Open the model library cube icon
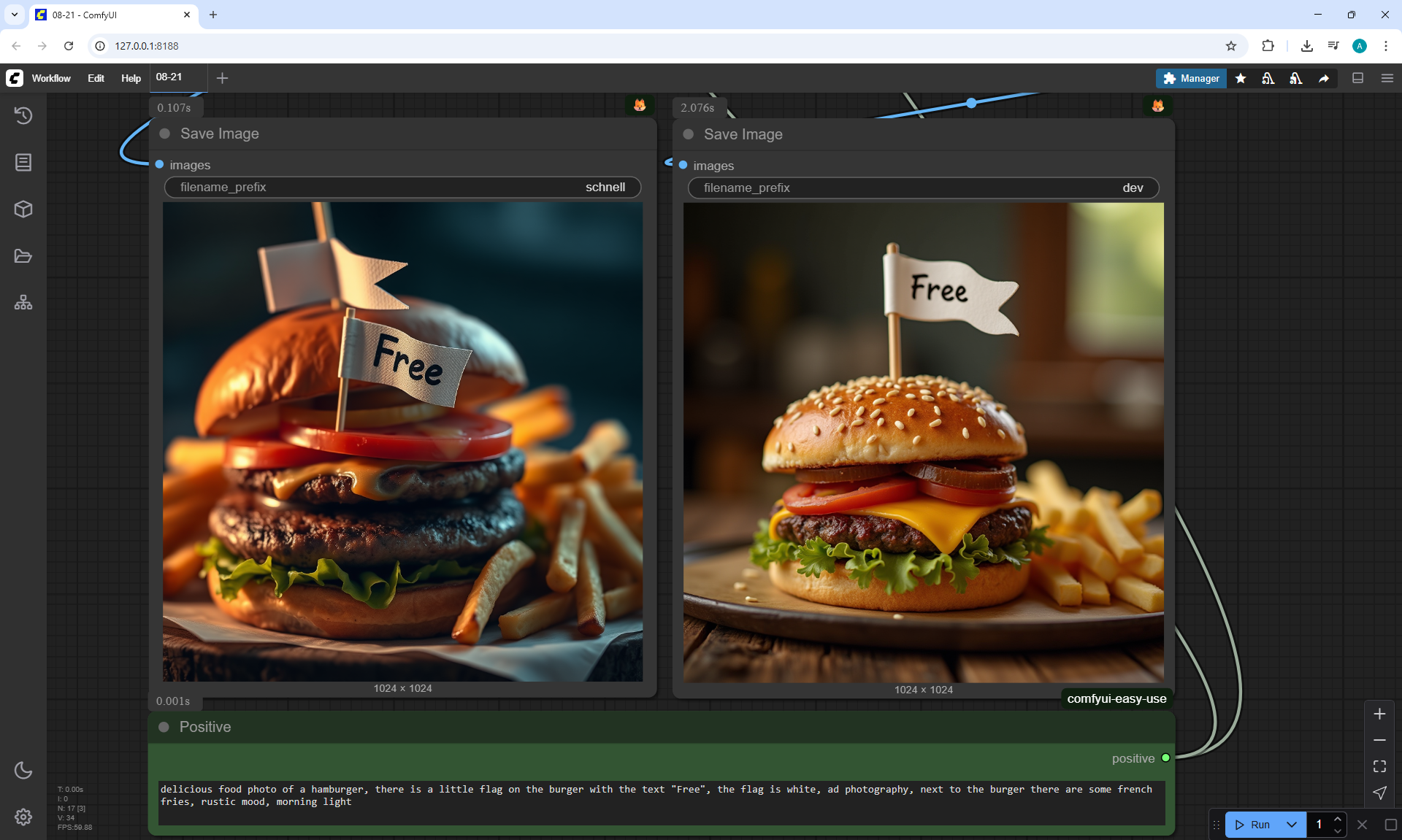The height and width of the screenshot is (840, 1402). pos(23,209)
